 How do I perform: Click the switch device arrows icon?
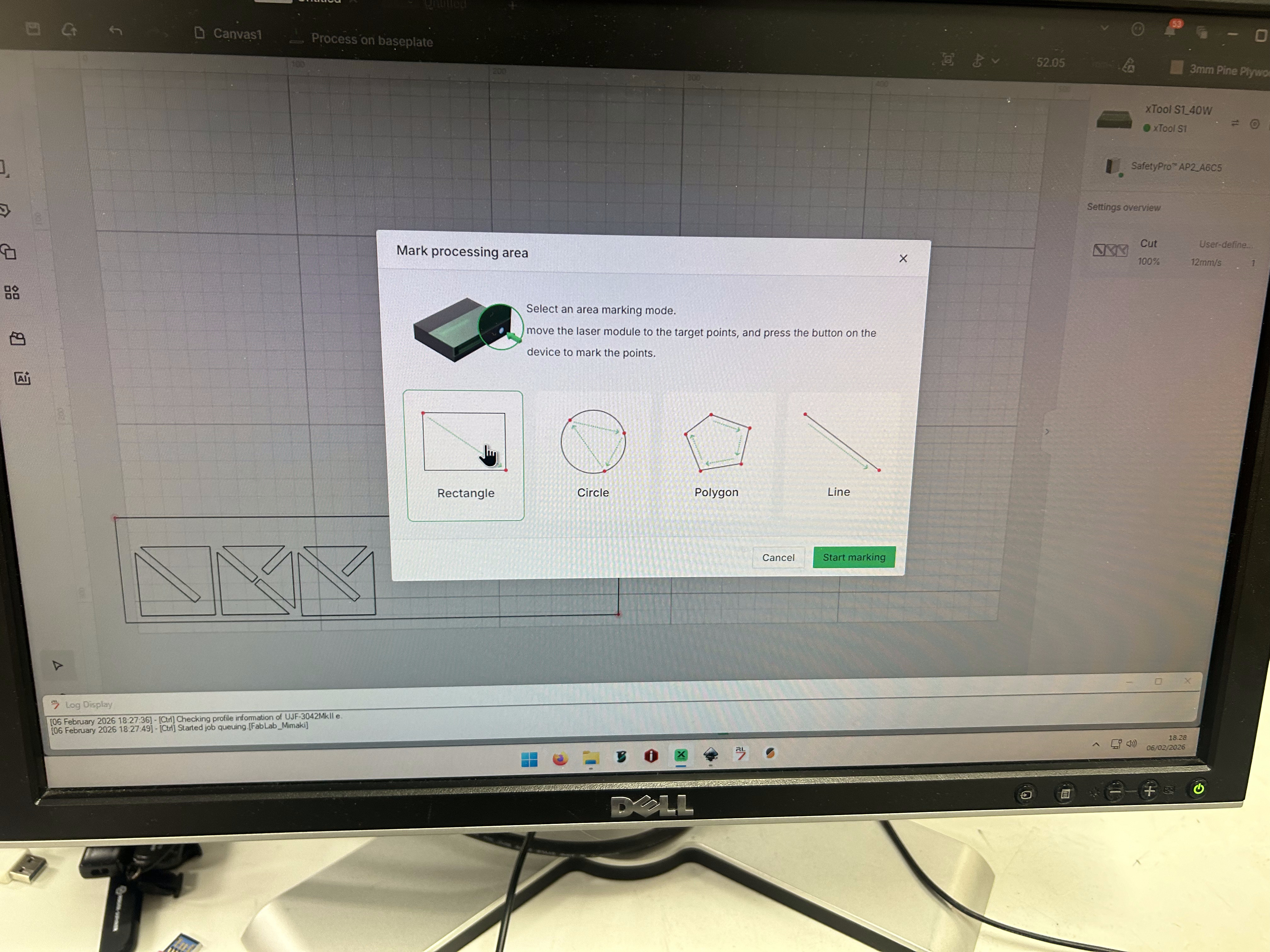click(1235, 123)
